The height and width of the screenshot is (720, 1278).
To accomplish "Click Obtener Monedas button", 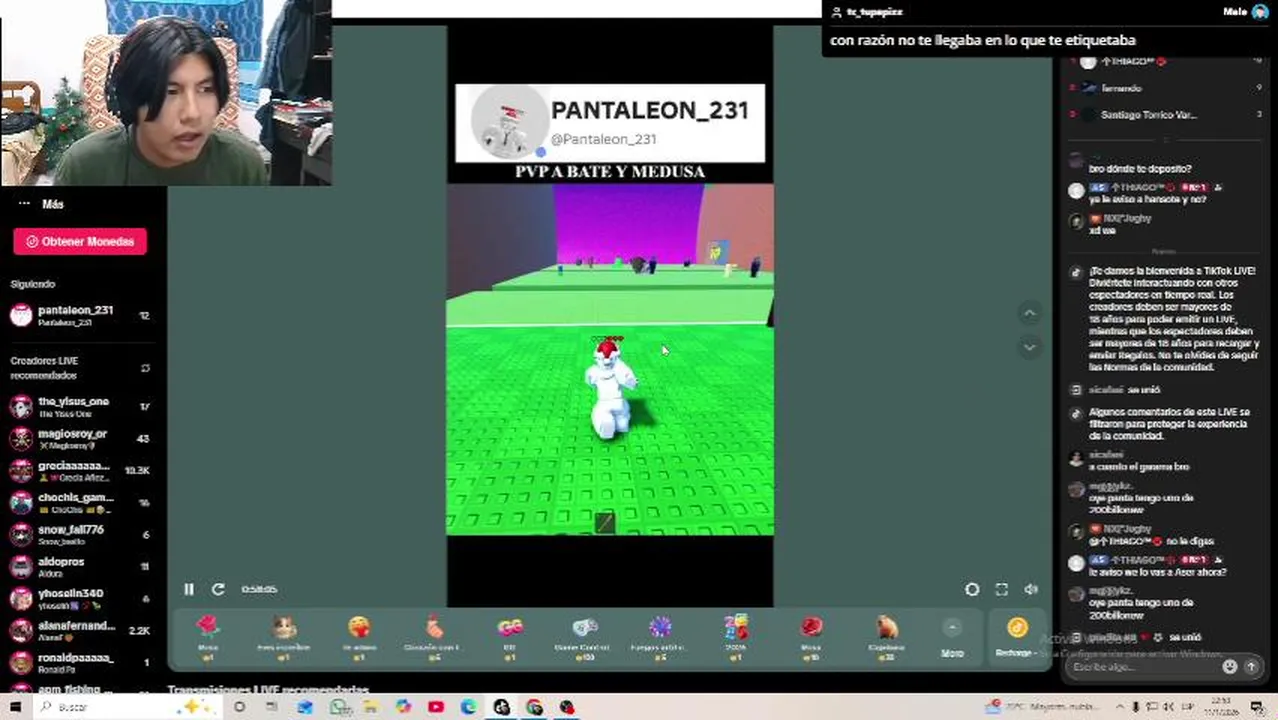I will [80, 241].
